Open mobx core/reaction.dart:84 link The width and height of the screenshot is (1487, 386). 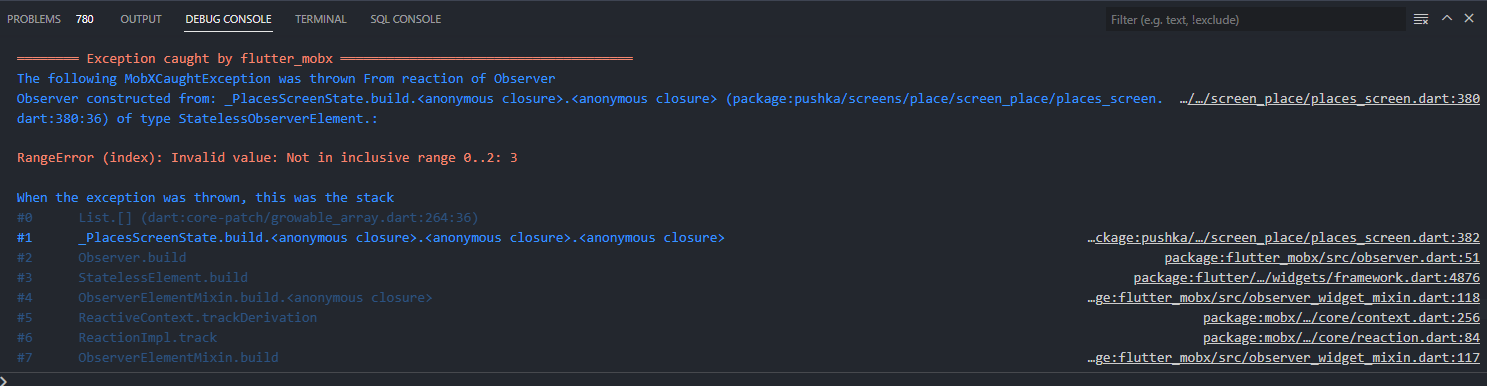point(1341,338)
